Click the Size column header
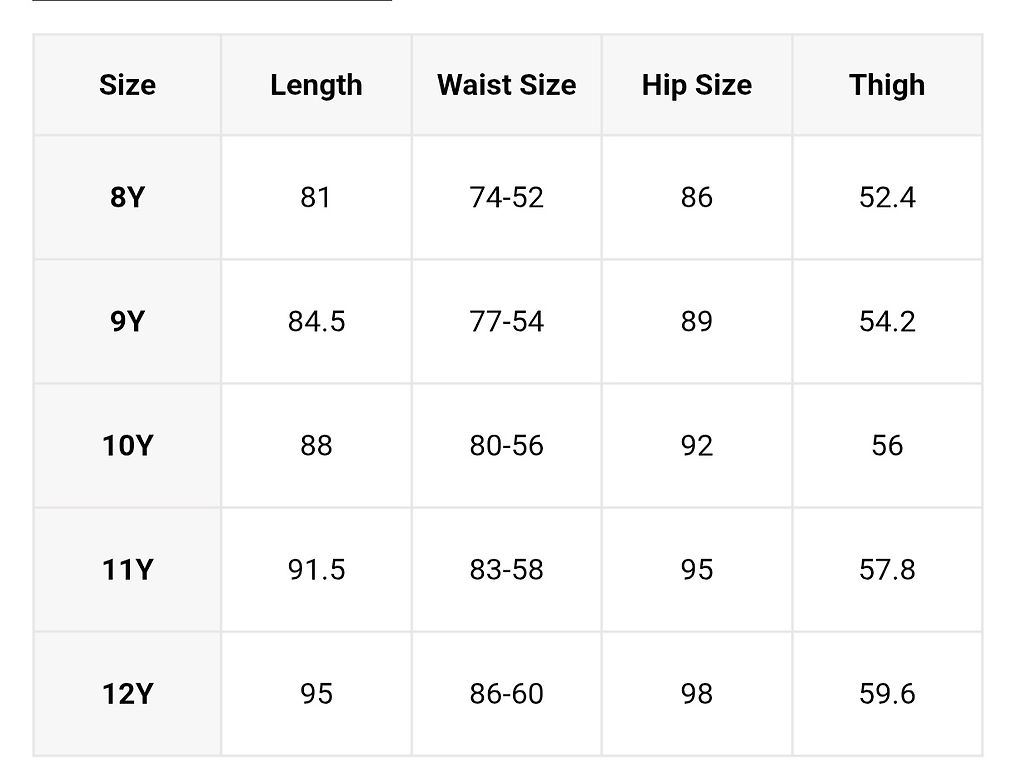 (127, 85)
